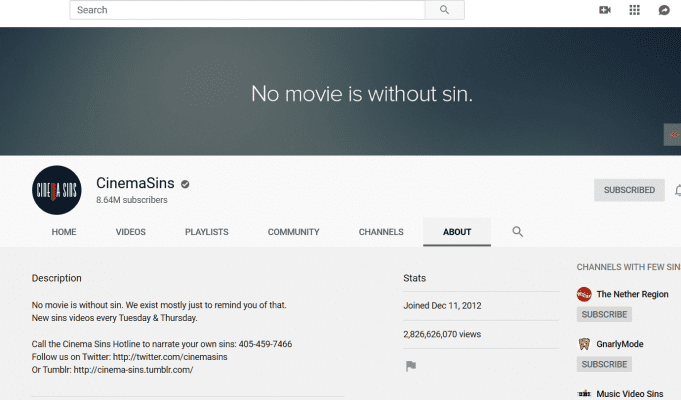Image resolution: width=681 pixels, height=400 pixels.
Task: Open the COMMUNITY tab
Action: click(x=294, y=232)
